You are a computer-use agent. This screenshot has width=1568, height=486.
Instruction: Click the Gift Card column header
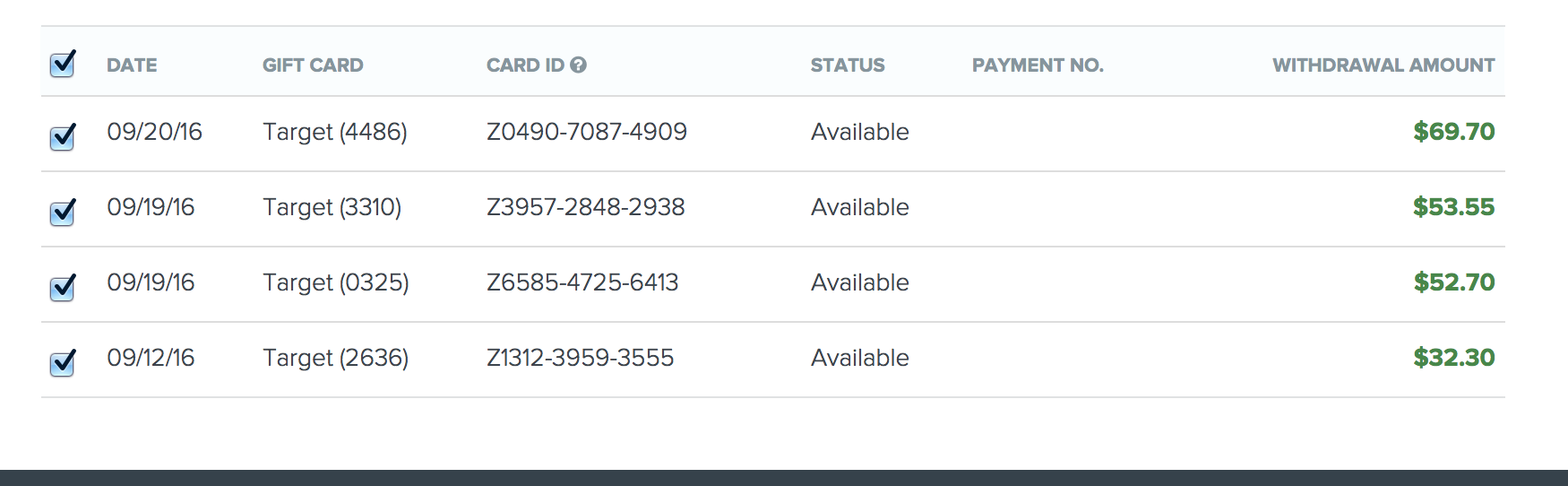(313, 65)
